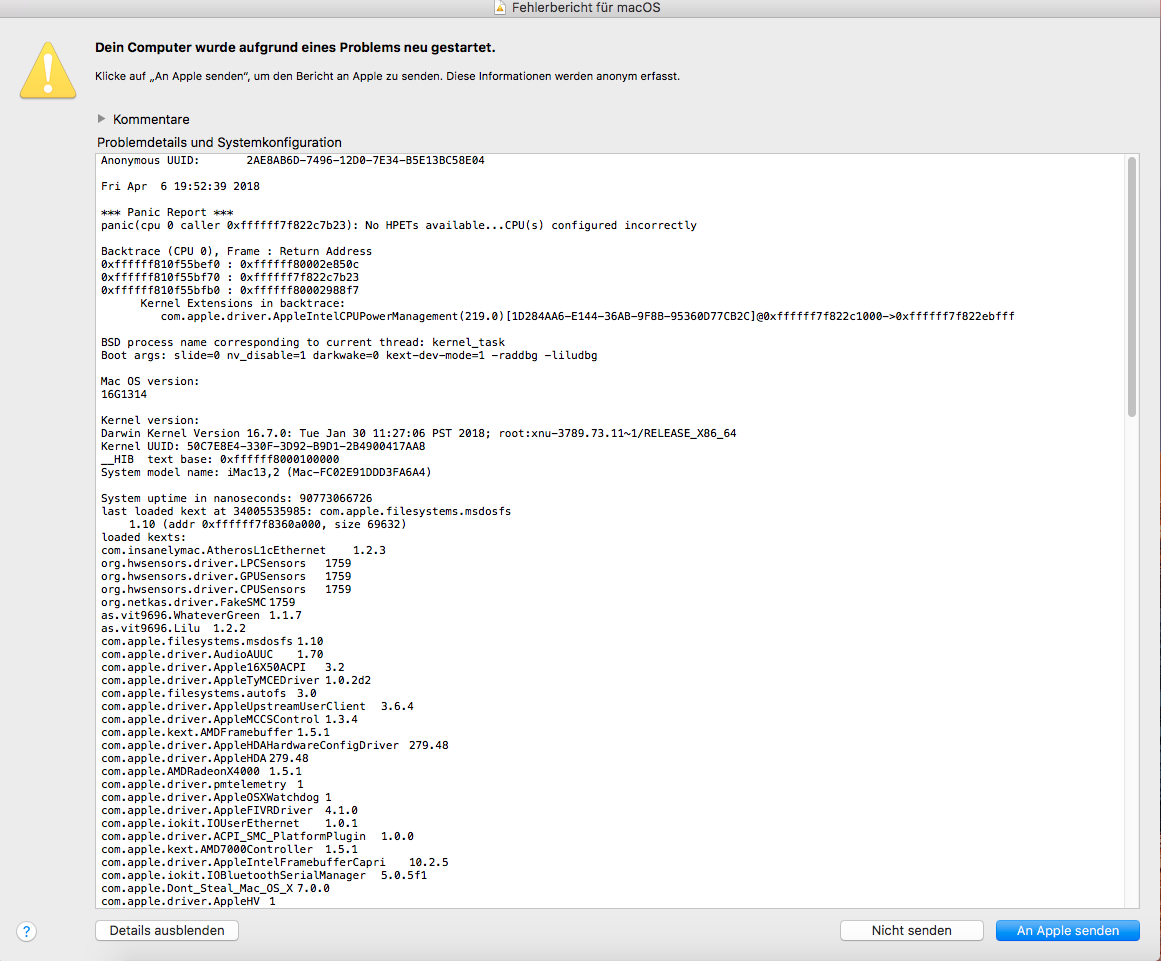
Task: Click the as.vit9696.WhateverGreen line
Action: pos(201,615)
